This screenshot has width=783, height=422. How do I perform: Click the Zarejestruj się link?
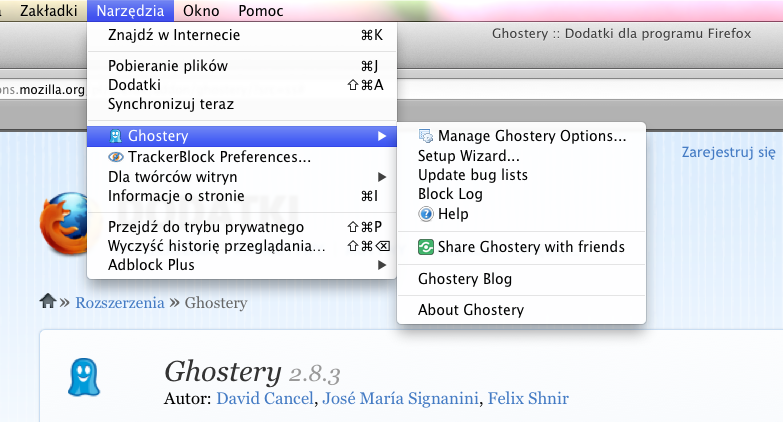point(728,153)
